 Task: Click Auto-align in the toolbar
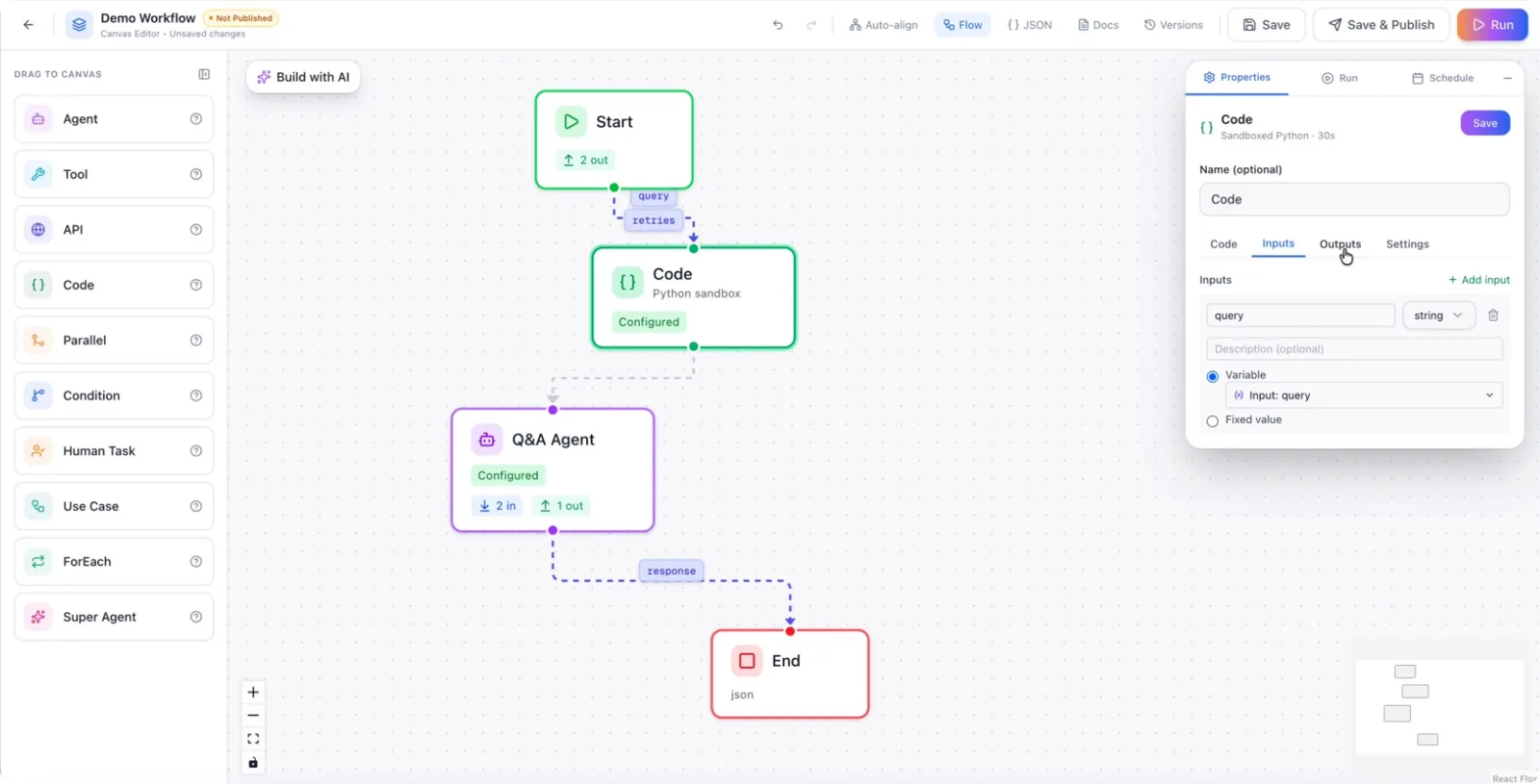coord(884,25)
